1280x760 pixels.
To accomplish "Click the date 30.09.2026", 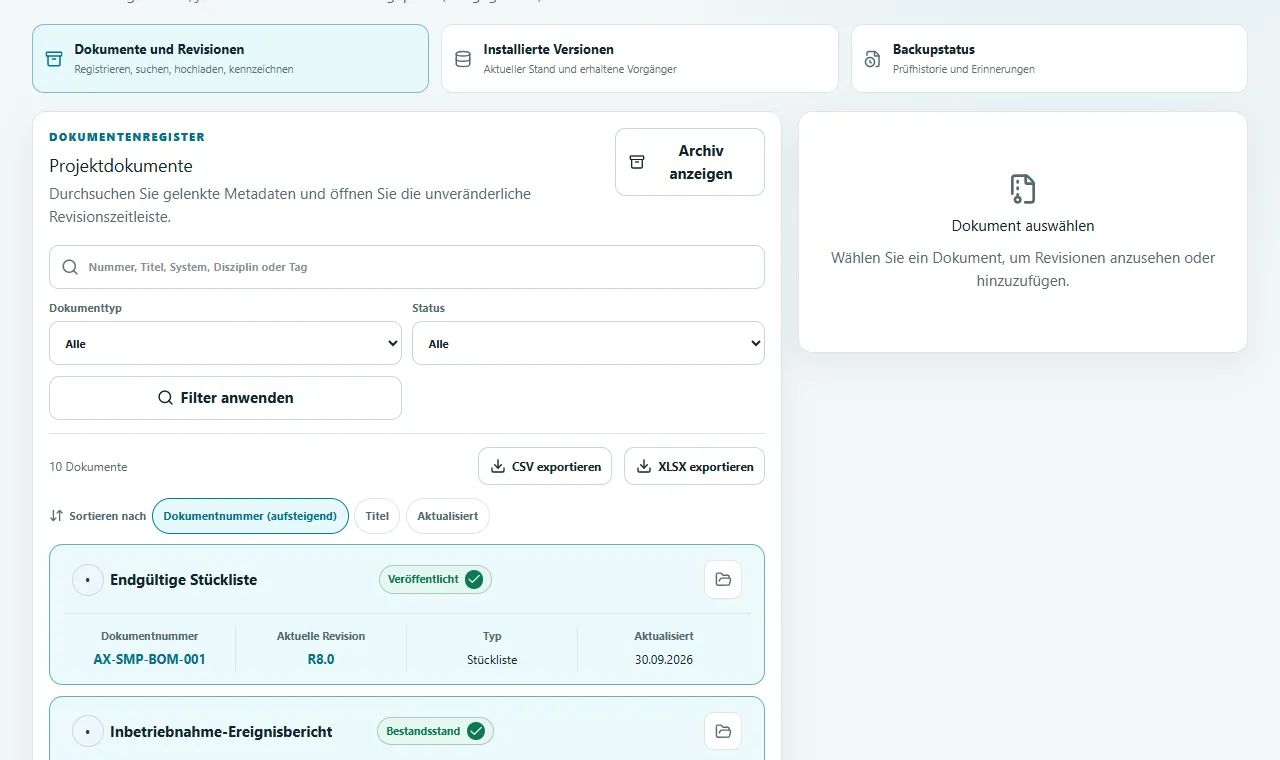I will click(664, 660).
